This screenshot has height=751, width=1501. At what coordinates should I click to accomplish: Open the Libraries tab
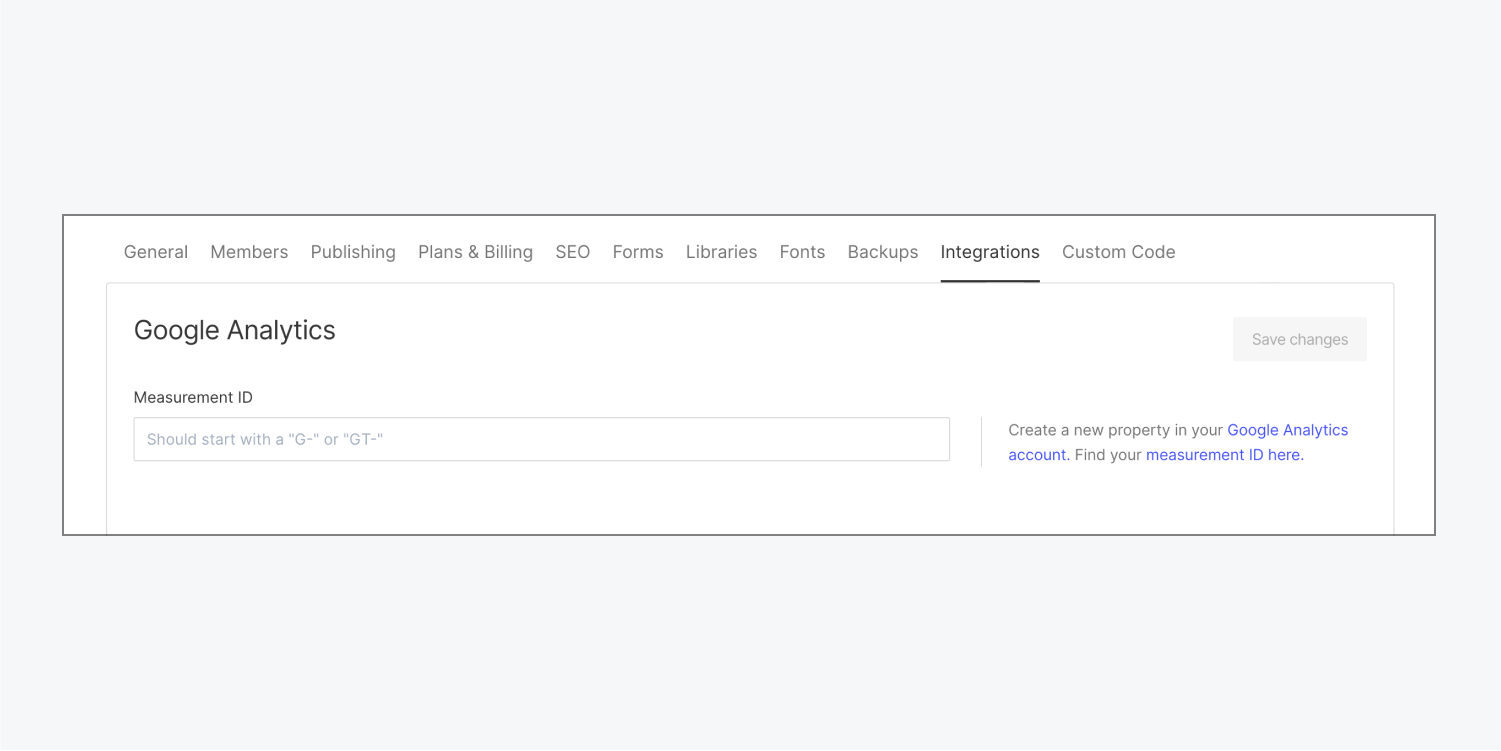721,252
